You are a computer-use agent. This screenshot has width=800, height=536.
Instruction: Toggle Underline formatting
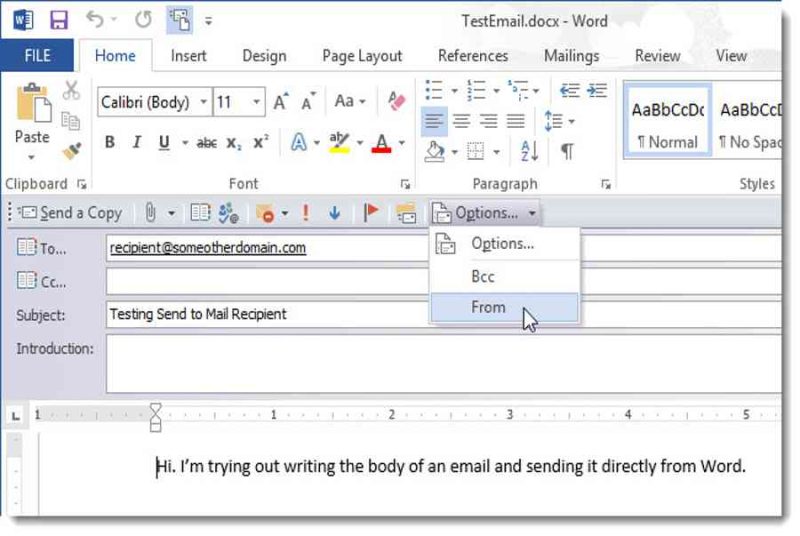(x=164, y=142)
